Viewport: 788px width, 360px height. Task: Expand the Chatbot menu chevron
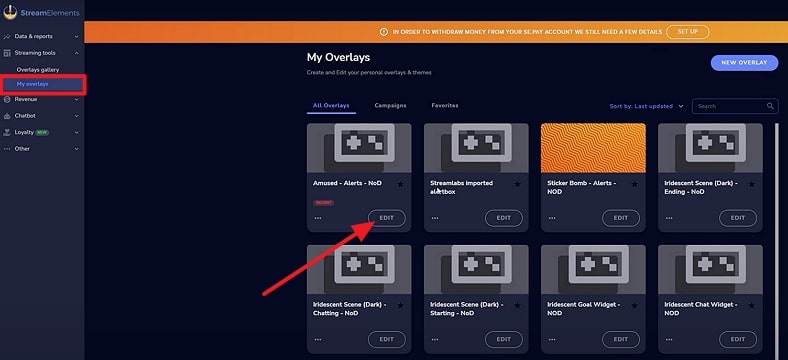coord(76,116)
